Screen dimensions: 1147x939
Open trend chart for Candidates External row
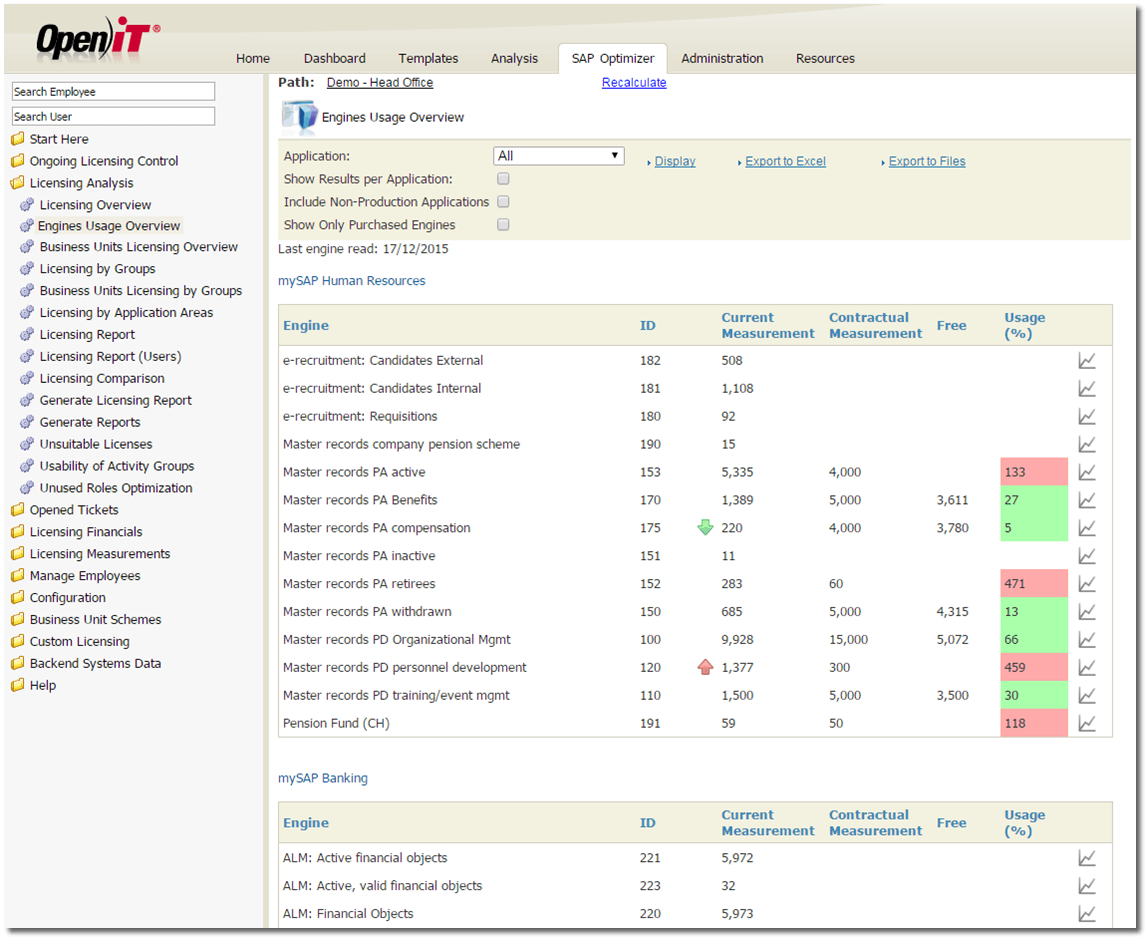1087,361
